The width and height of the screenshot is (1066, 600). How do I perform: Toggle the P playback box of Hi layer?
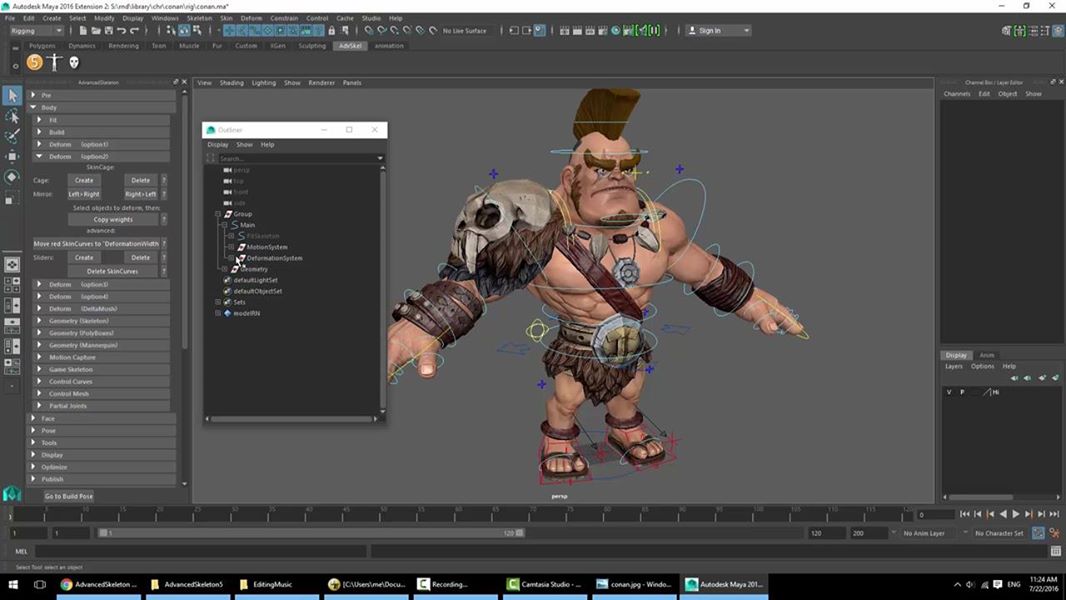pyautogui.click(x=962, y=392)
